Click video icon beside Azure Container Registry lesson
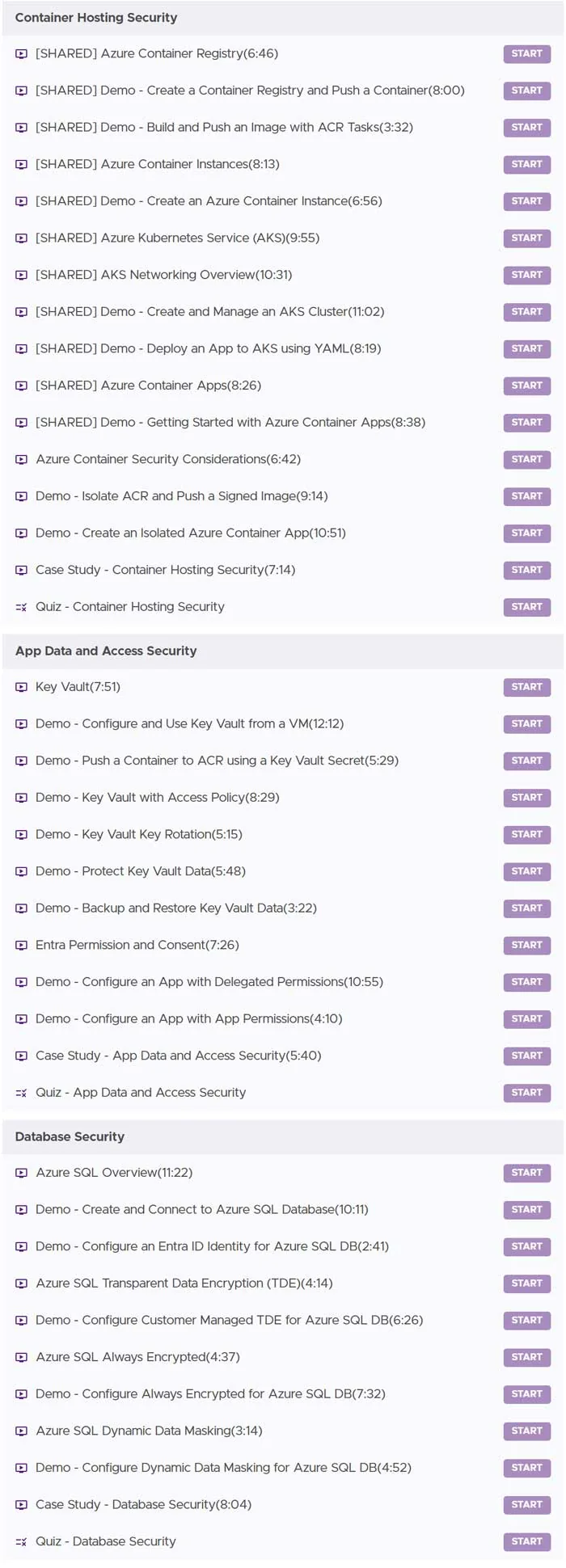Screen dimensions: 566x1568 click(x=22, y=54)
